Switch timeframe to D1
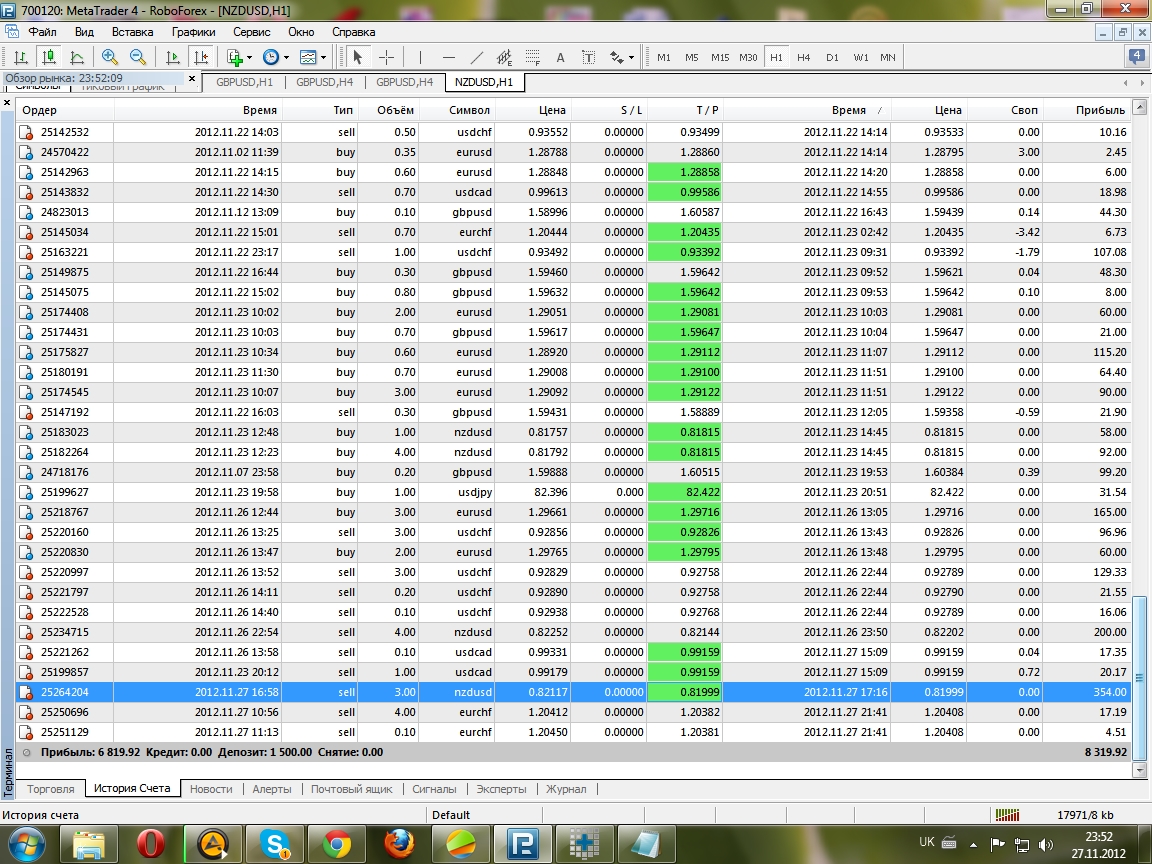 [832, 57]
